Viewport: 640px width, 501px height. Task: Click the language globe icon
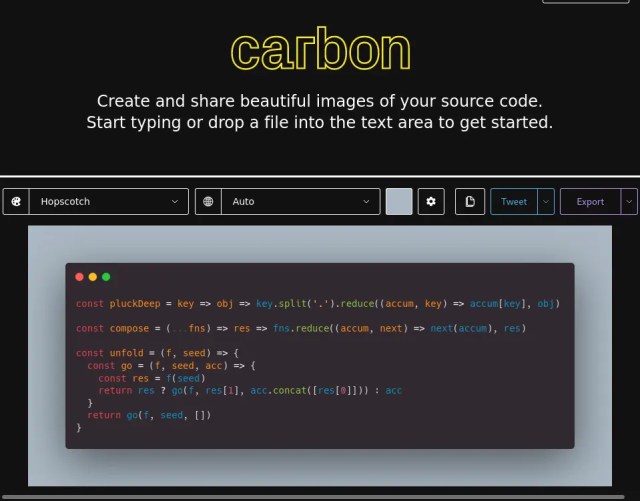pos(208,201)
